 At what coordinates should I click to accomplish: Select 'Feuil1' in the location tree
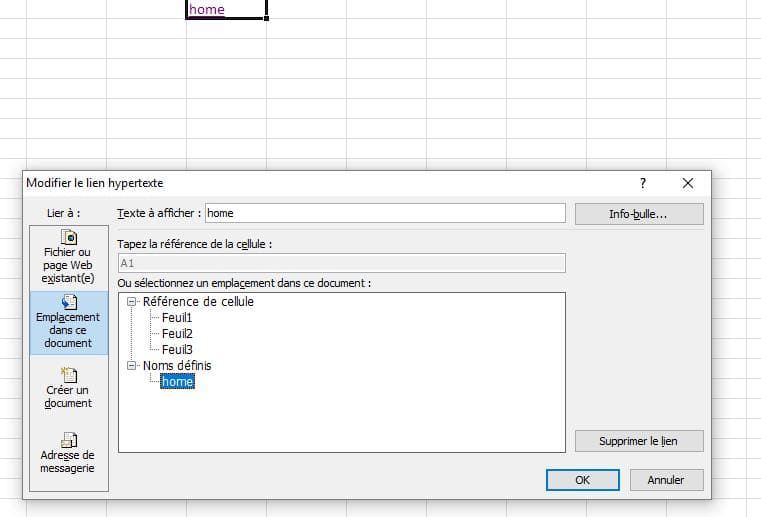[x=177, y=318]
